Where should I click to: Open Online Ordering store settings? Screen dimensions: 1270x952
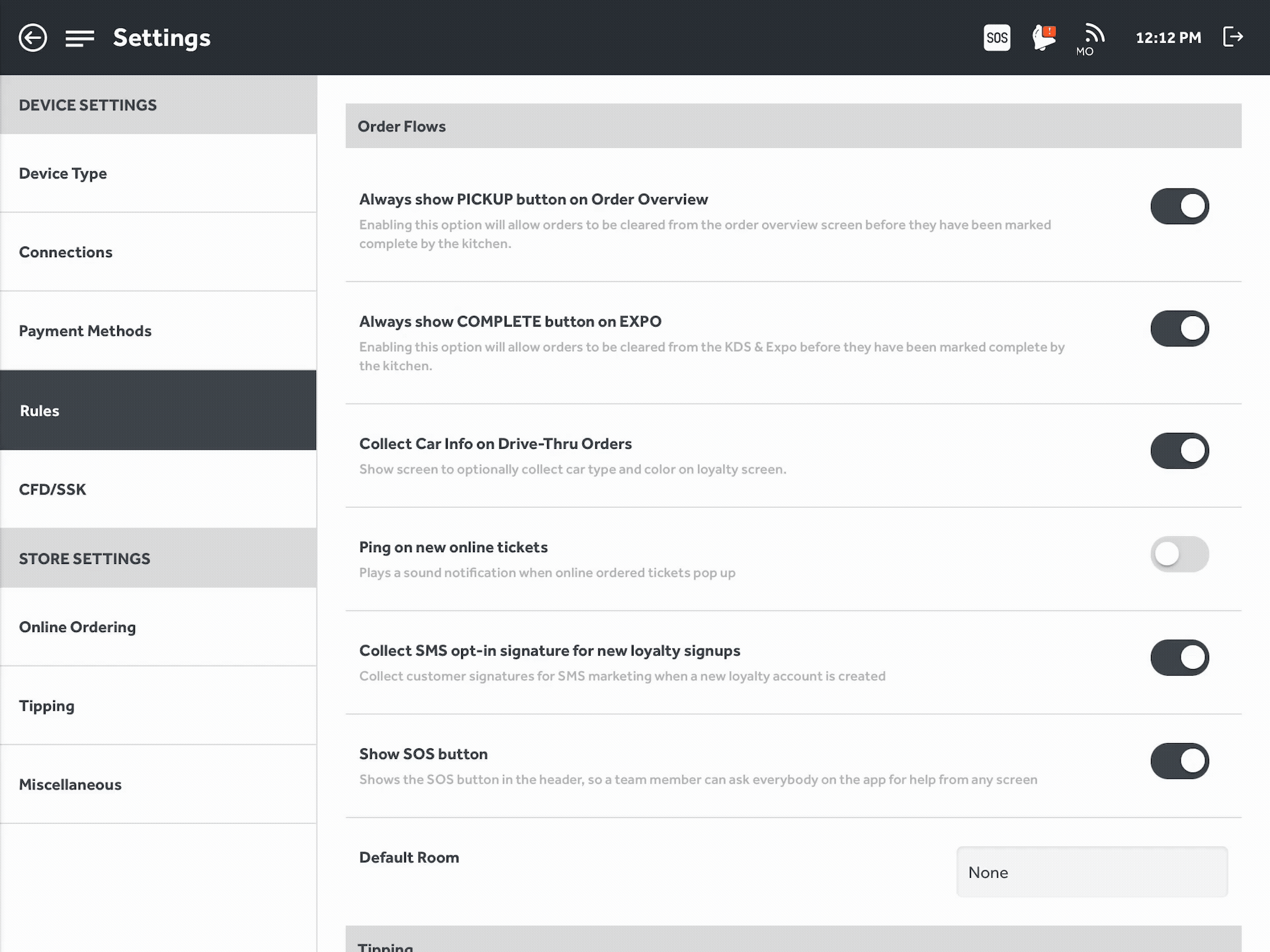tap(158, 627)
